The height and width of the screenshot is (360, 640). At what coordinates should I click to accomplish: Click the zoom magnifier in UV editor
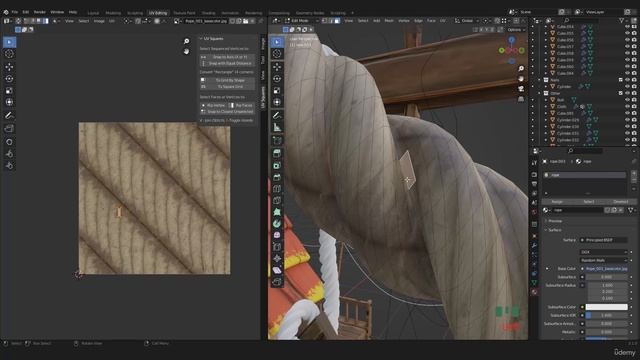coord(187,41)
